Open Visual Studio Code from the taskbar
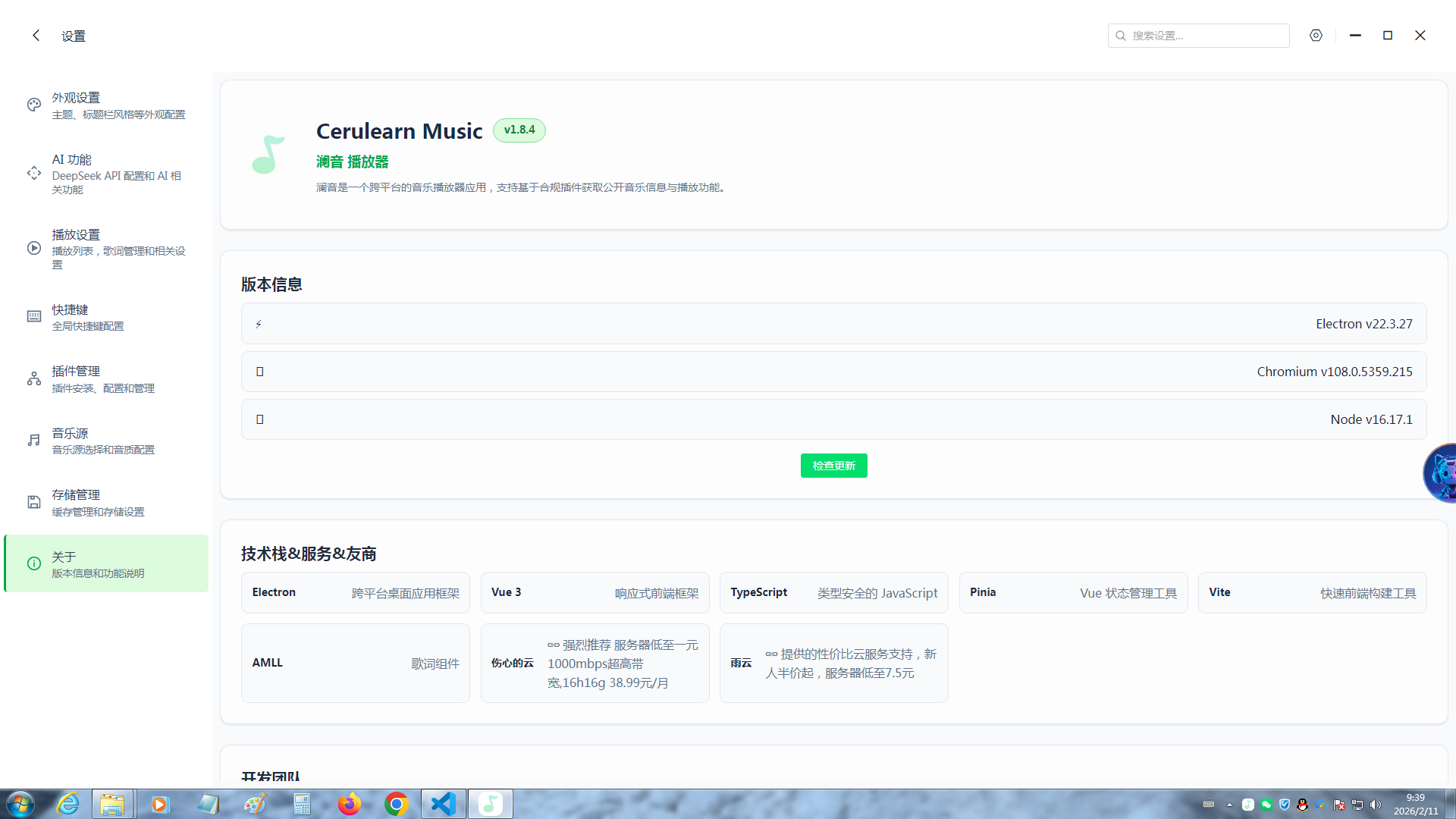The width and height of the screenshot is (1456, 819). [x=443, y=804]
